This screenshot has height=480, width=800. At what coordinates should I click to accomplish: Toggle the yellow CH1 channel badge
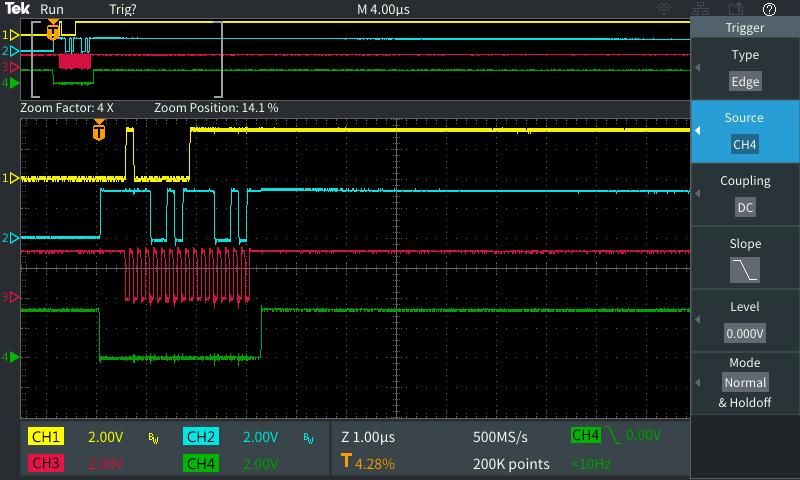click(46, 437)
